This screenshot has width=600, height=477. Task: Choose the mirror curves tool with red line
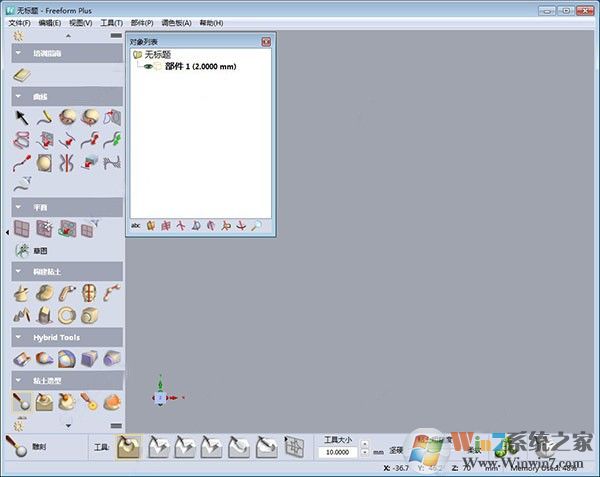pyautogui.click(x=67, y=162)
